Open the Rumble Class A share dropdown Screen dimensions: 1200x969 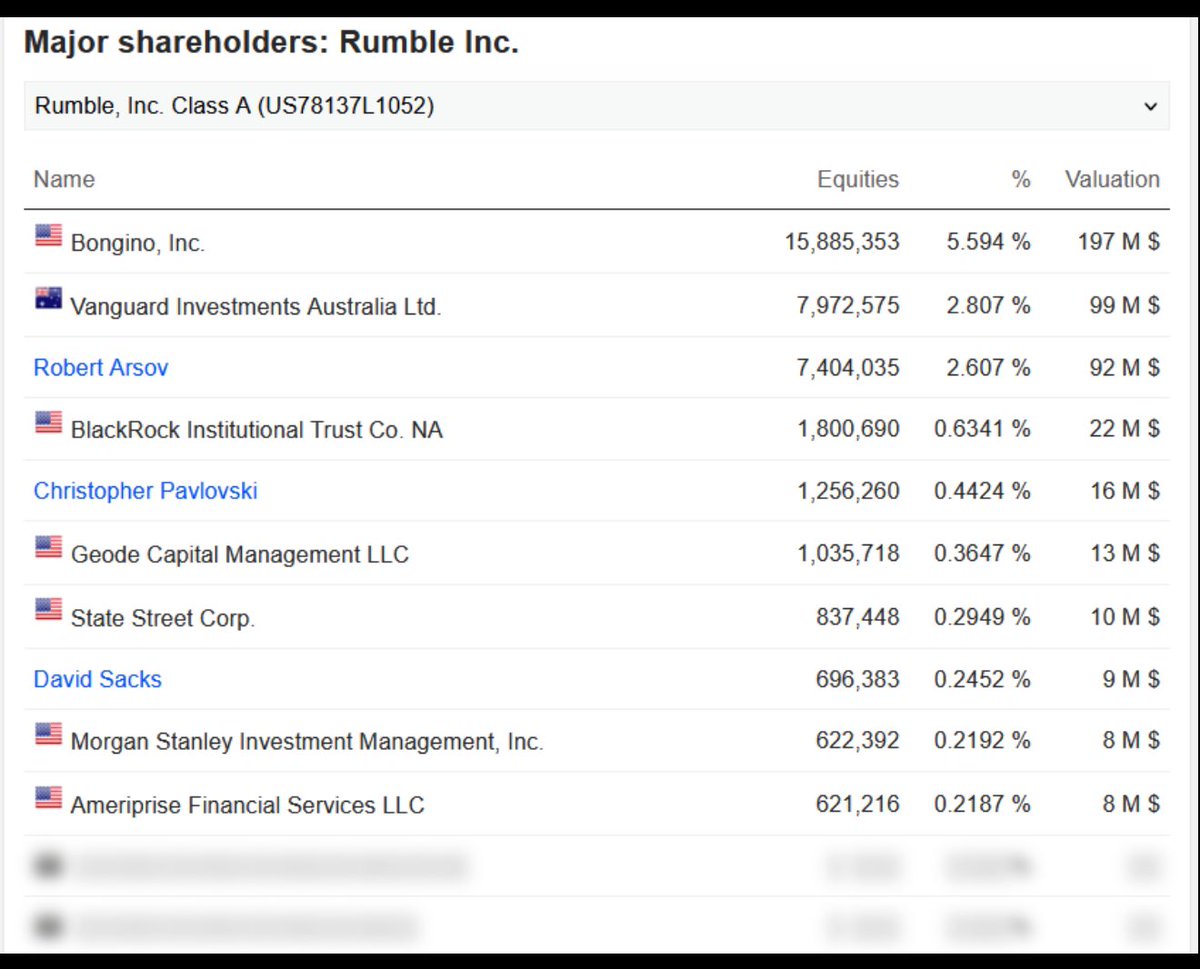[596, 106]
